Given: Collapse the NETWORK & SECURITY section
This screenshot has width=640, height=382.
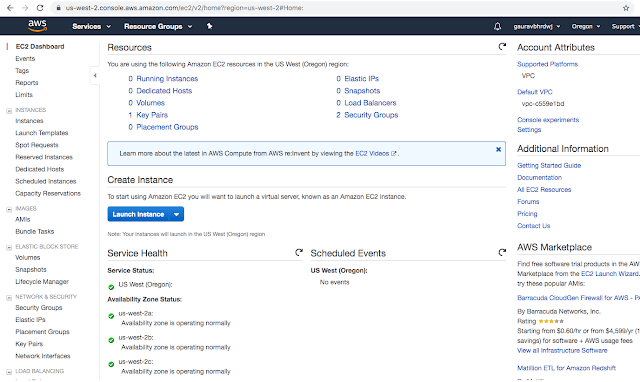Looking at the screenshot, I should point(9,298).
